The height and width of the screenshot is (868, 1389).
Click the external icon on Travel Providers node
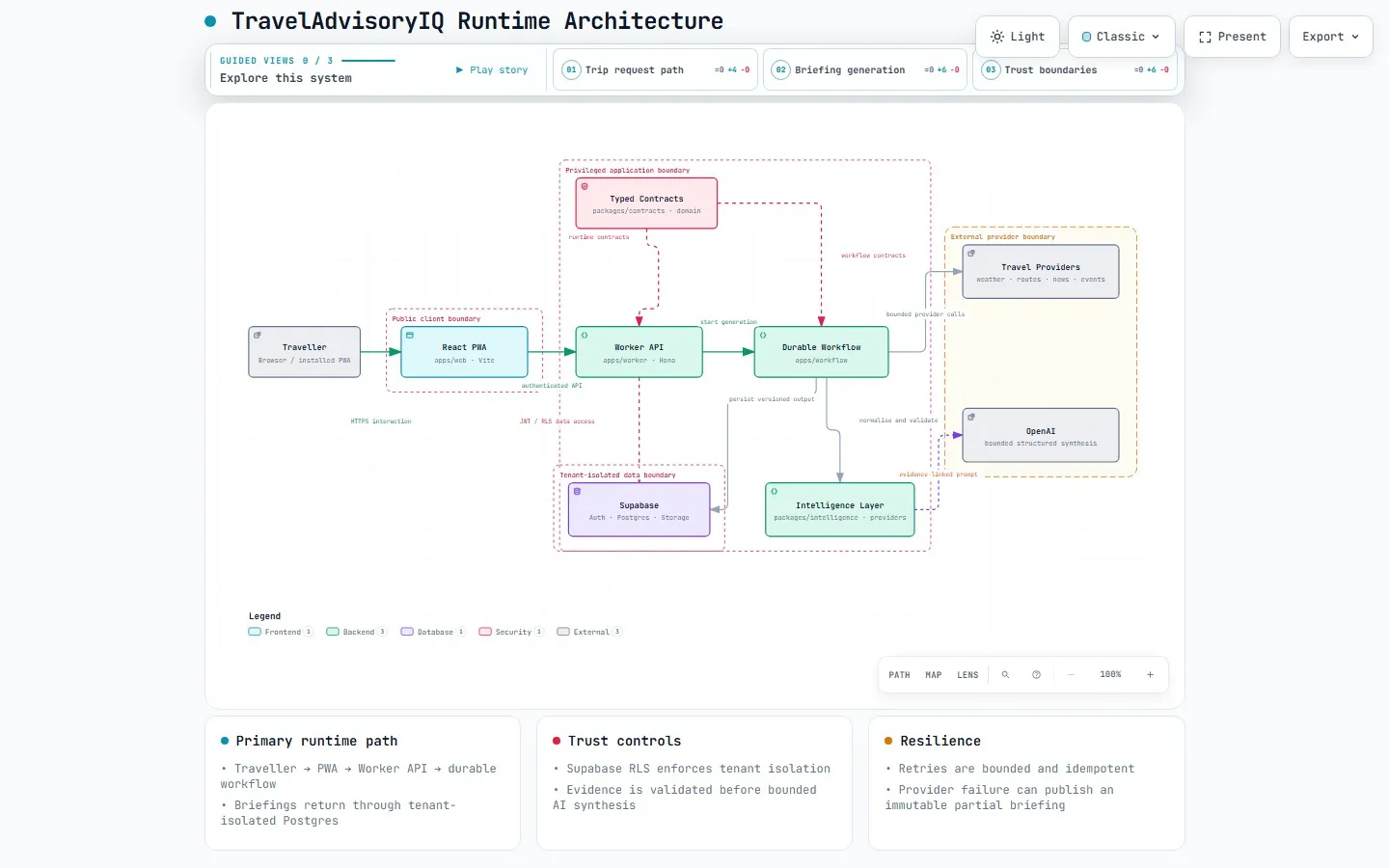(x=971, y=253)
